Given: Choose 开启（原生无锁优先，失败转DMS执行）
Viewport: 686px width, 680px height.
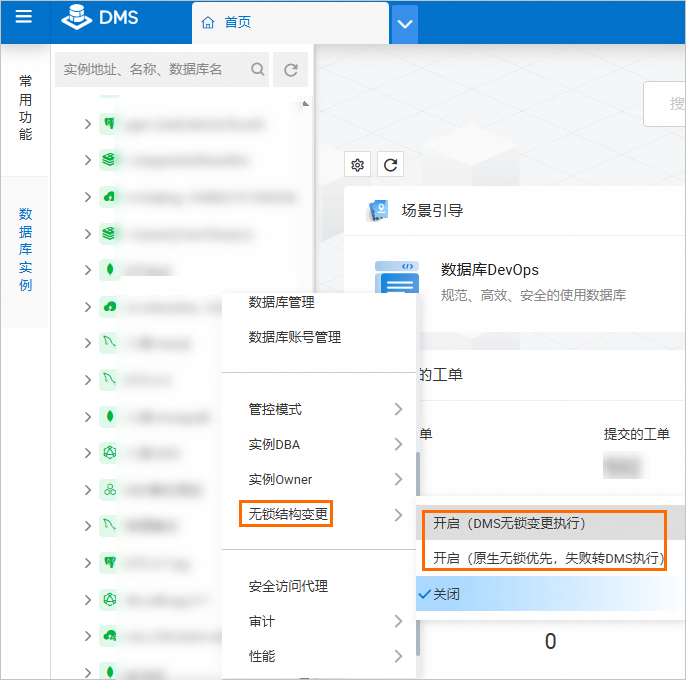Looking at the screenshot, I should pos(550,558).
